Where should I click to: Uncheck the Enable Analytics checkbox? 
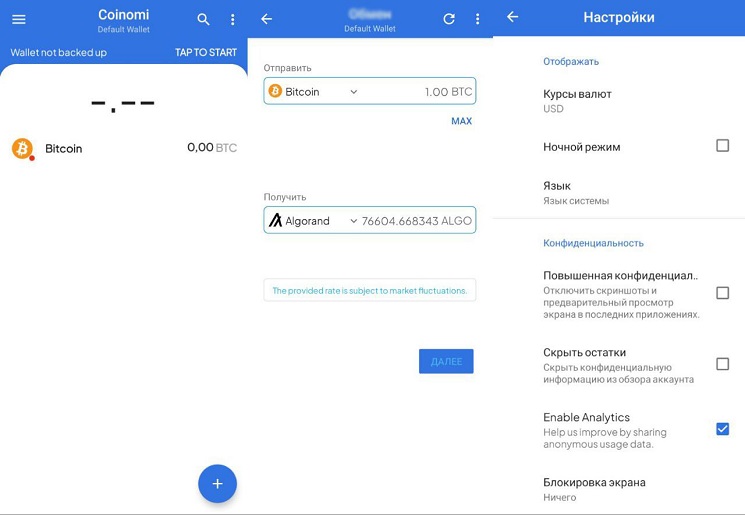722,429
